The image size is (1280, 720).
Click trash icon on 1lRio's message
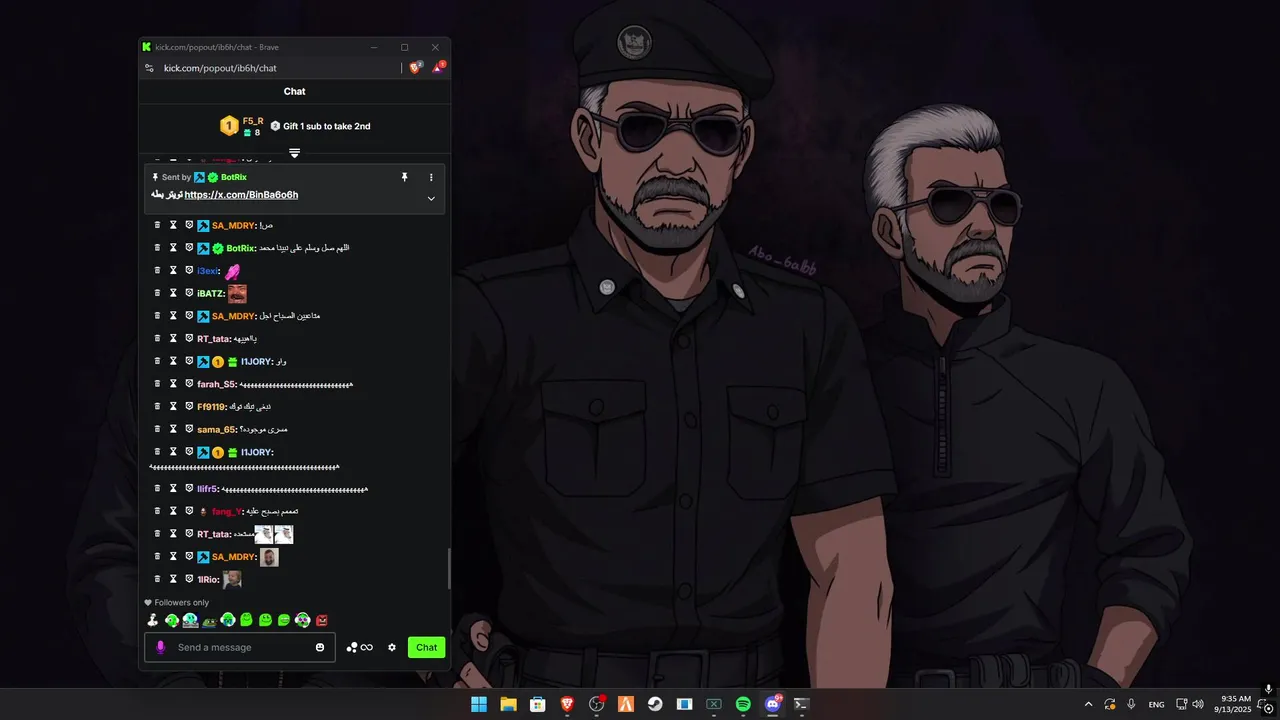tap(157, 579)
